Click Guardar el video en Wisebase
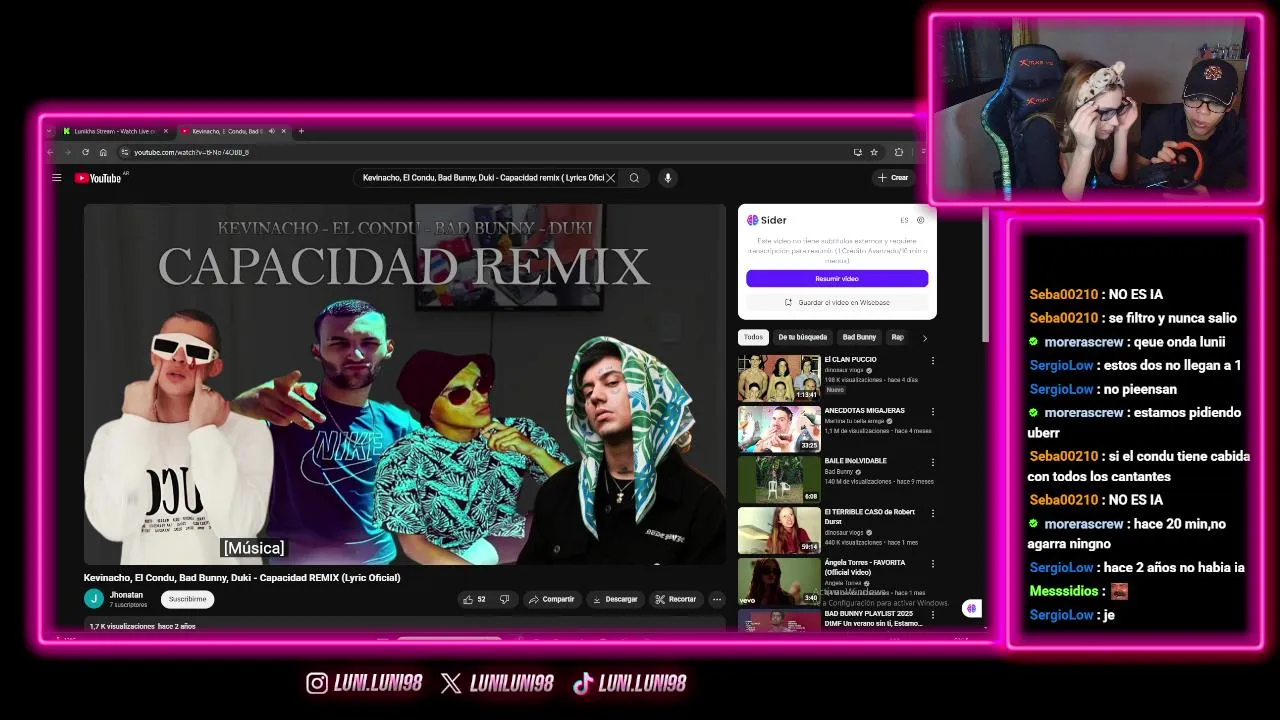The width and height of the screenshot is (1280, 720). (837, 302)
